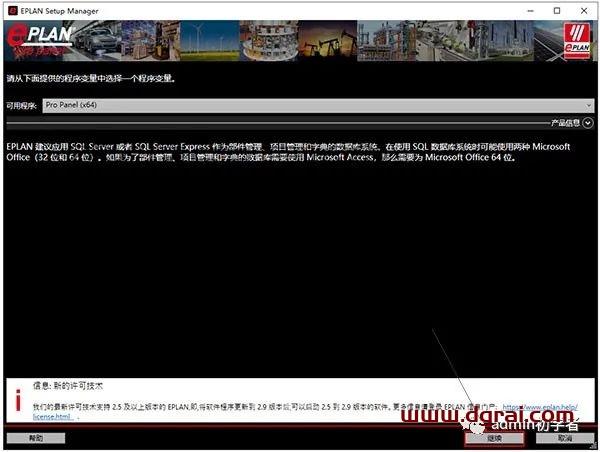Click the 帮助 help button
Image resolution: width=600 pixels, height=452 pixels.
(36, 438)
